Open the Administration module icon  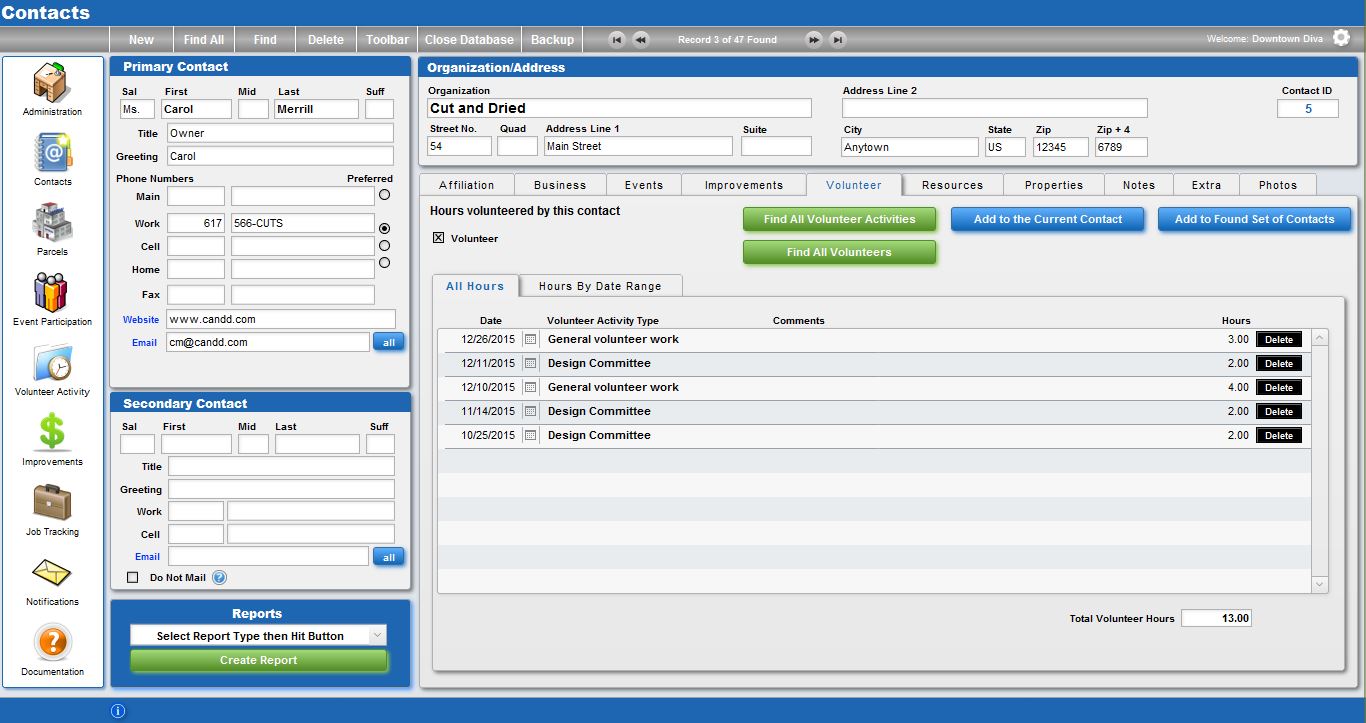coord(52,82)
